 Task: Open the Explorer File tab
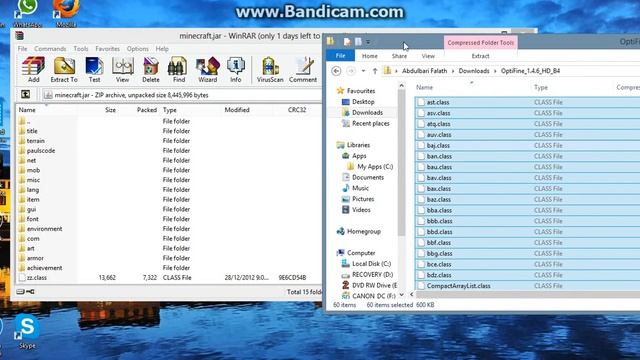(x=340, y=56)
